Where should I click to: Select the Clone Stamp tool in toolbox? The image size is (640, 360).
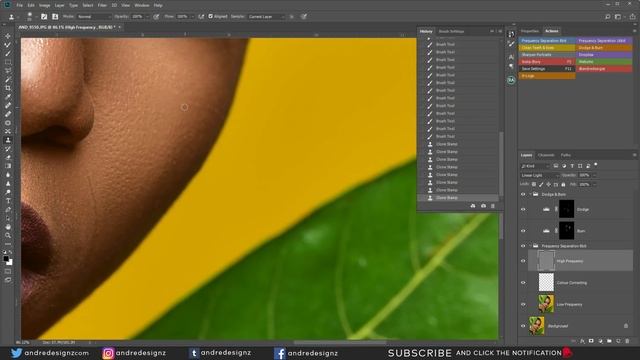(x=8, y=140)
